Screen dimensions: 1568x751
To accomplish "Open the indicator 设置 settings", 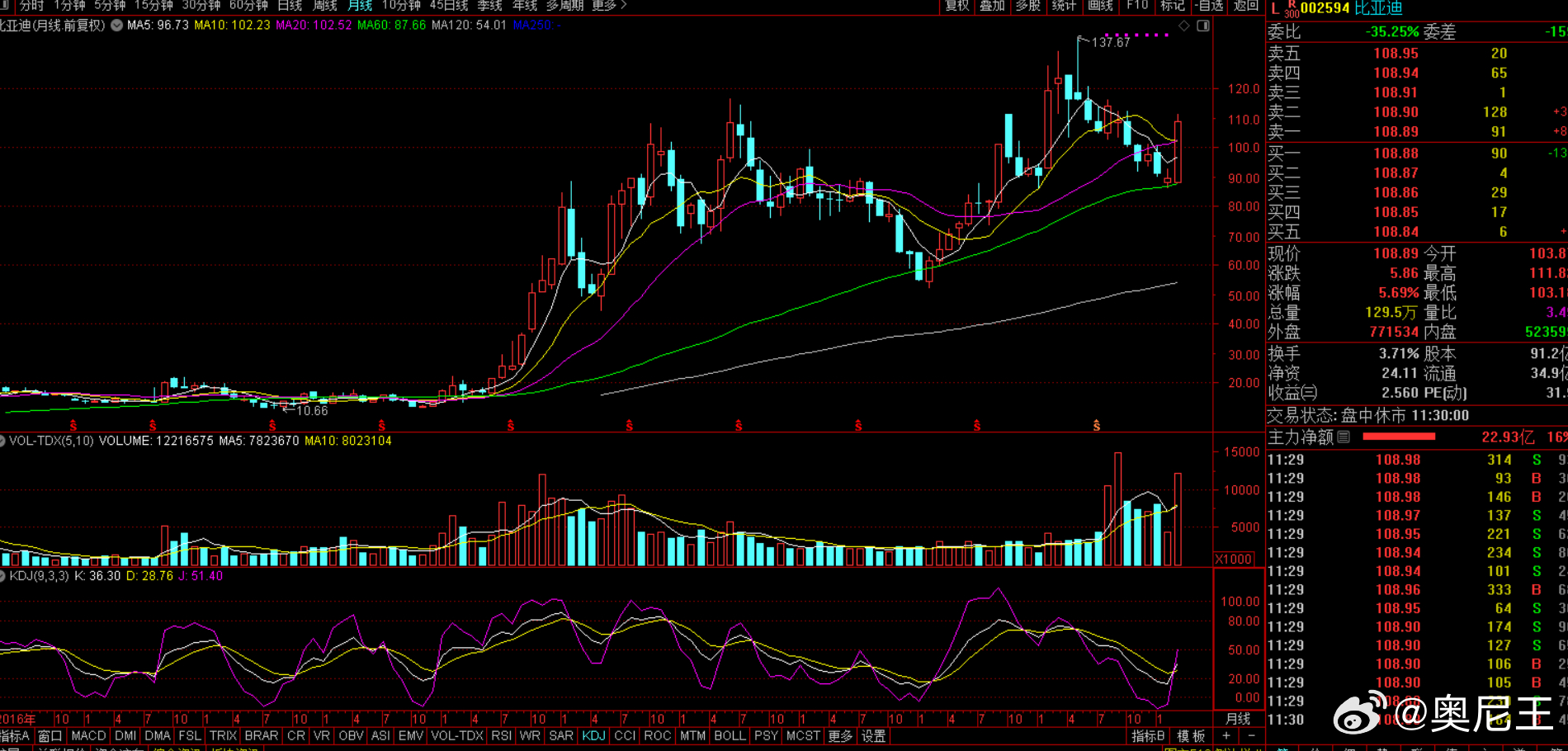I will click(873, 735).
